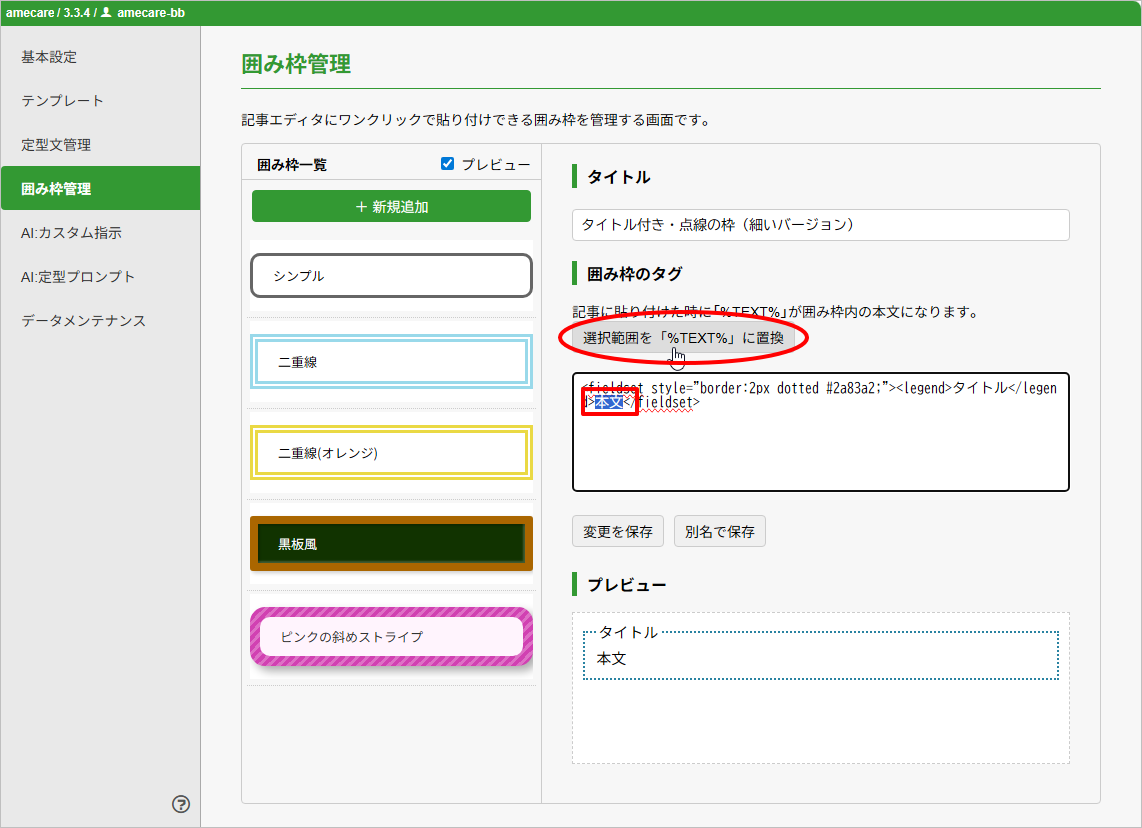The height and width of the screenshot is (828, 1142).
Task: Navigate to AI:定型プロンプト
Action: click(78, 277)
